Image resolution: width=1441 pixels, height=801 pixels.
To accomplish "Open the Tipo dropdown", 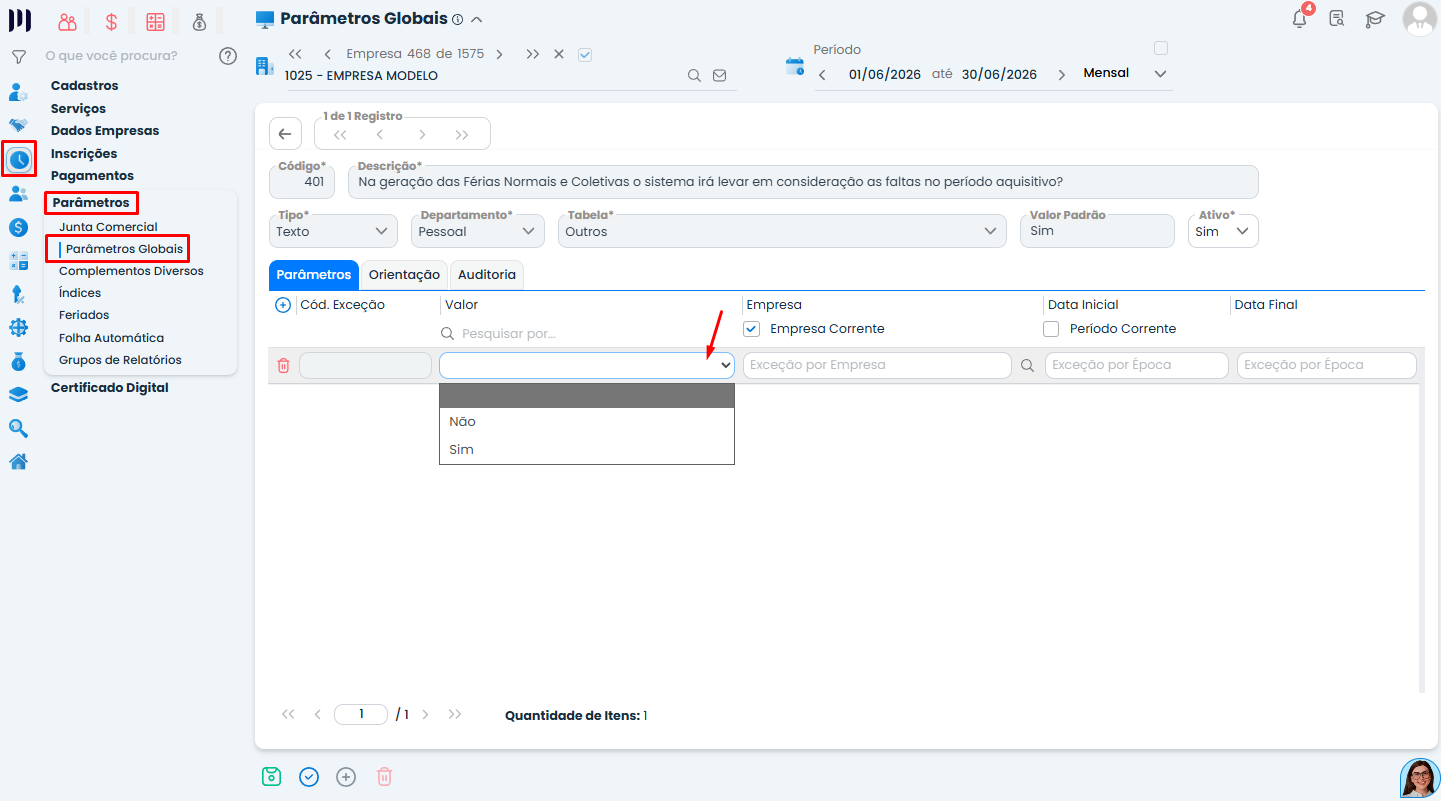I will [333, 231].
